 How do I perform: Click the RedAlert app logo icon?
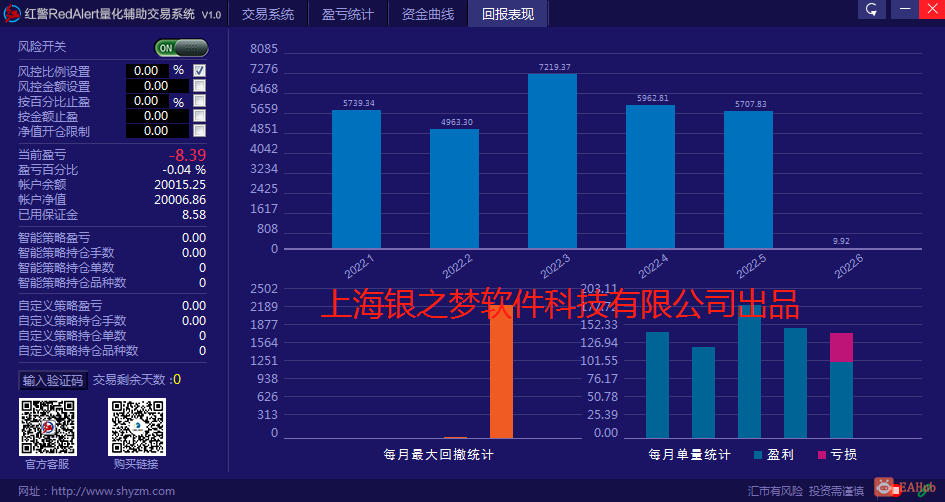point(12,13)
